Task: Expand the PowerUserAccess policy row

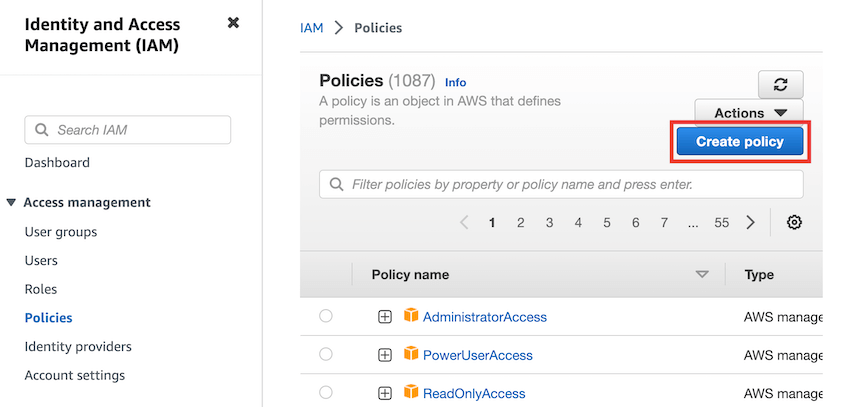Action: pyautogui.click(x=384, y=355)
